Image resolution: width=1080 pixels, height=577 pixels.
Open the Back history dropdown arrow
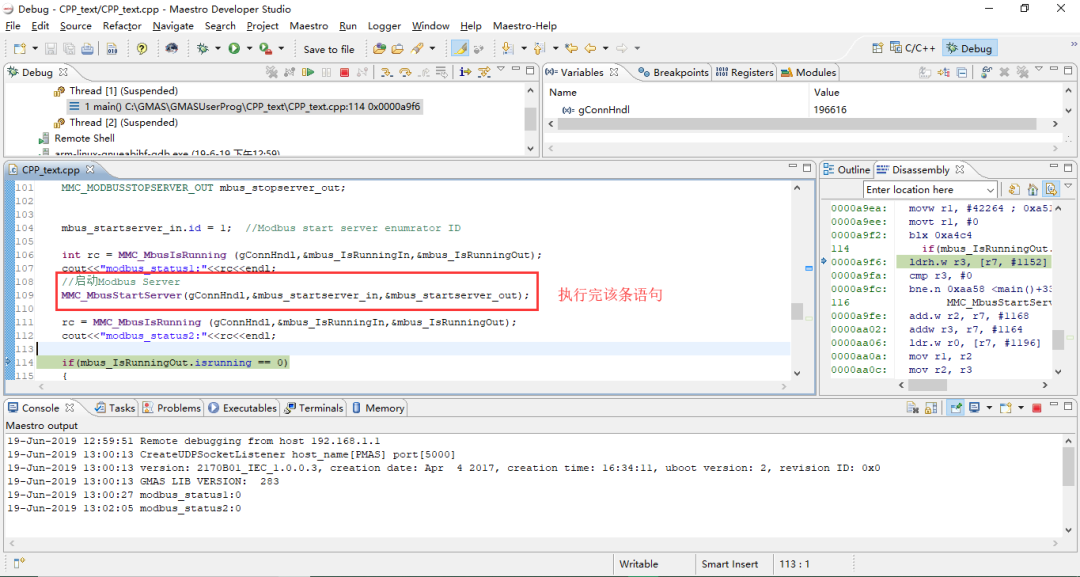pos(605,48)
